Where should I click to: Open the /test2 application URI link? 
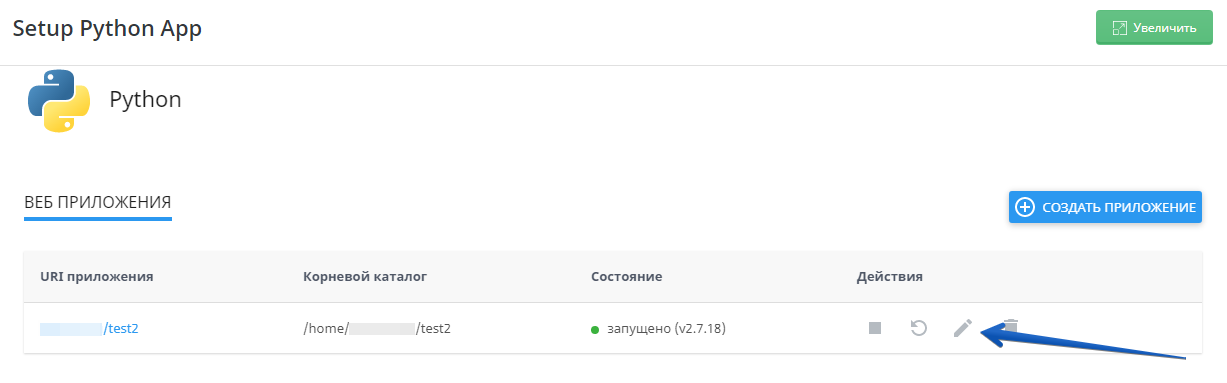[x=89, y=328]
